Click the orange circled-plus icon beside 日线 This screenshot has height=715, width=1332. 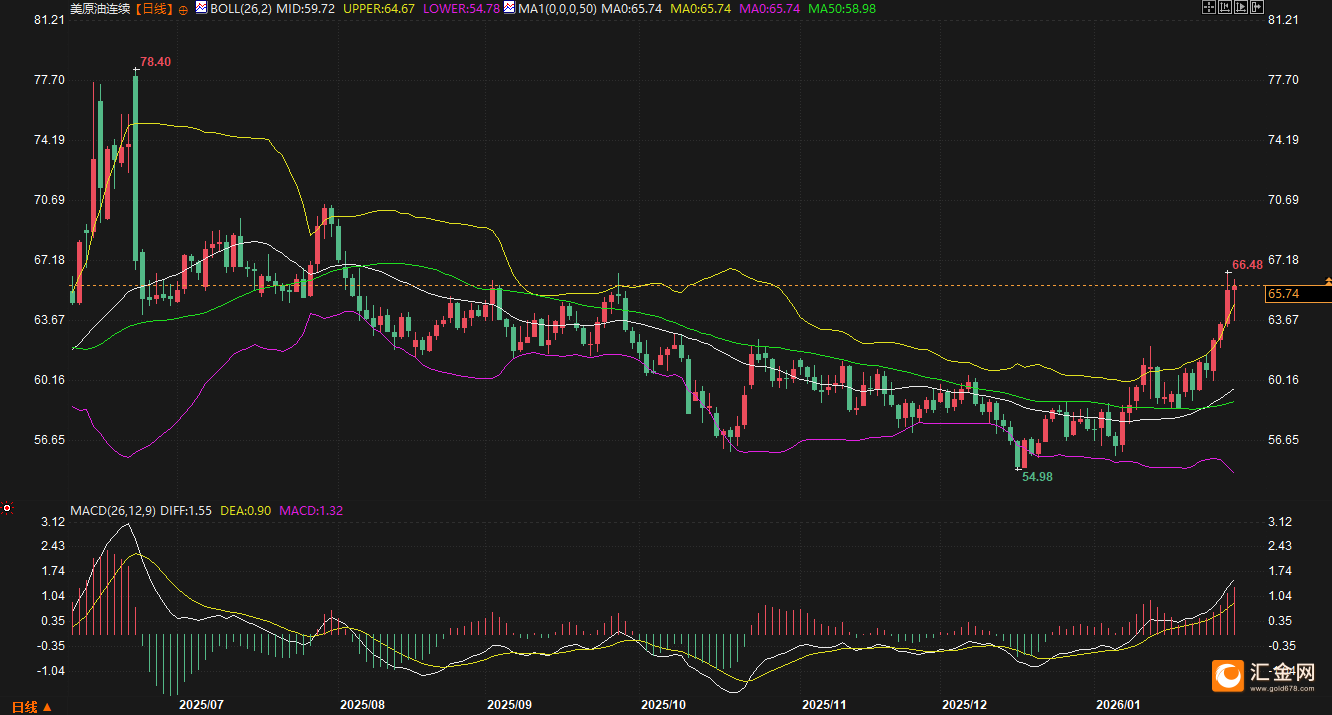pyautogui.click(x=182, y=8)
